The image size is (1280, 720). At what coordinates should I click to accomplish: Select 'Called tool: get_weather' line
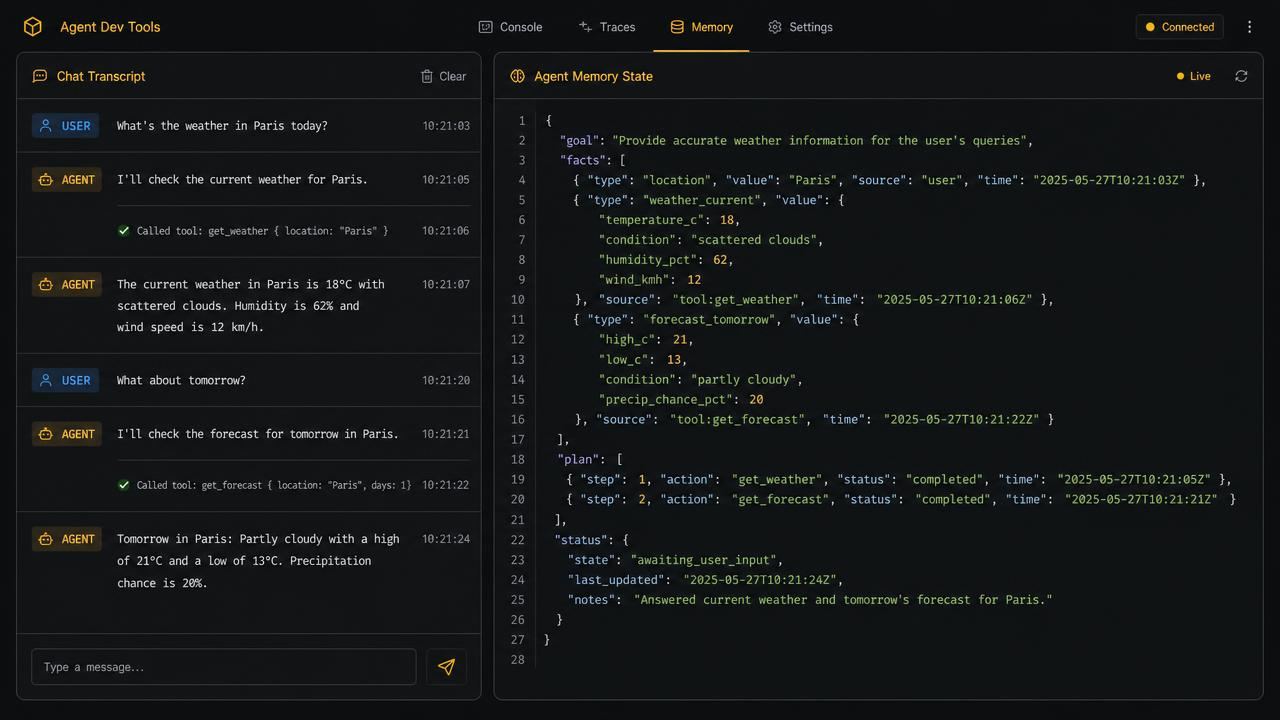pyautogui.click(x=262, y=231)
